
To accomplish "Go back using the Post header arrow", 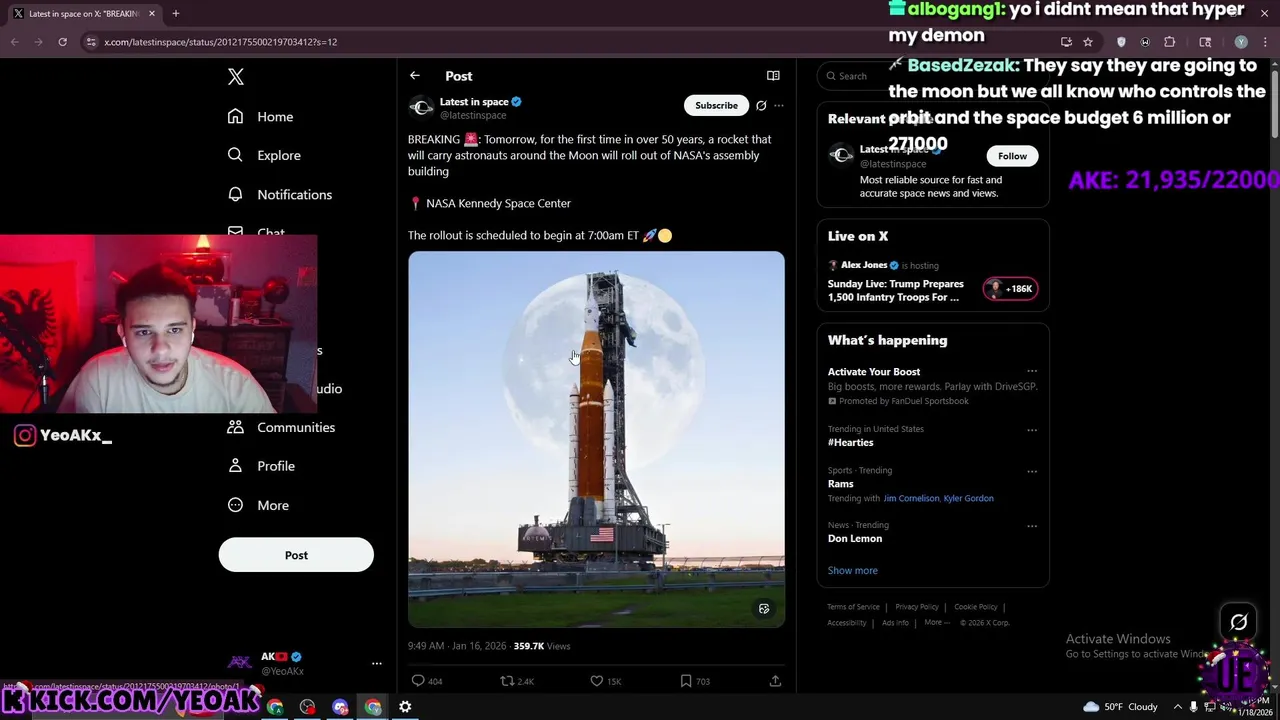I will coord(415,76).
